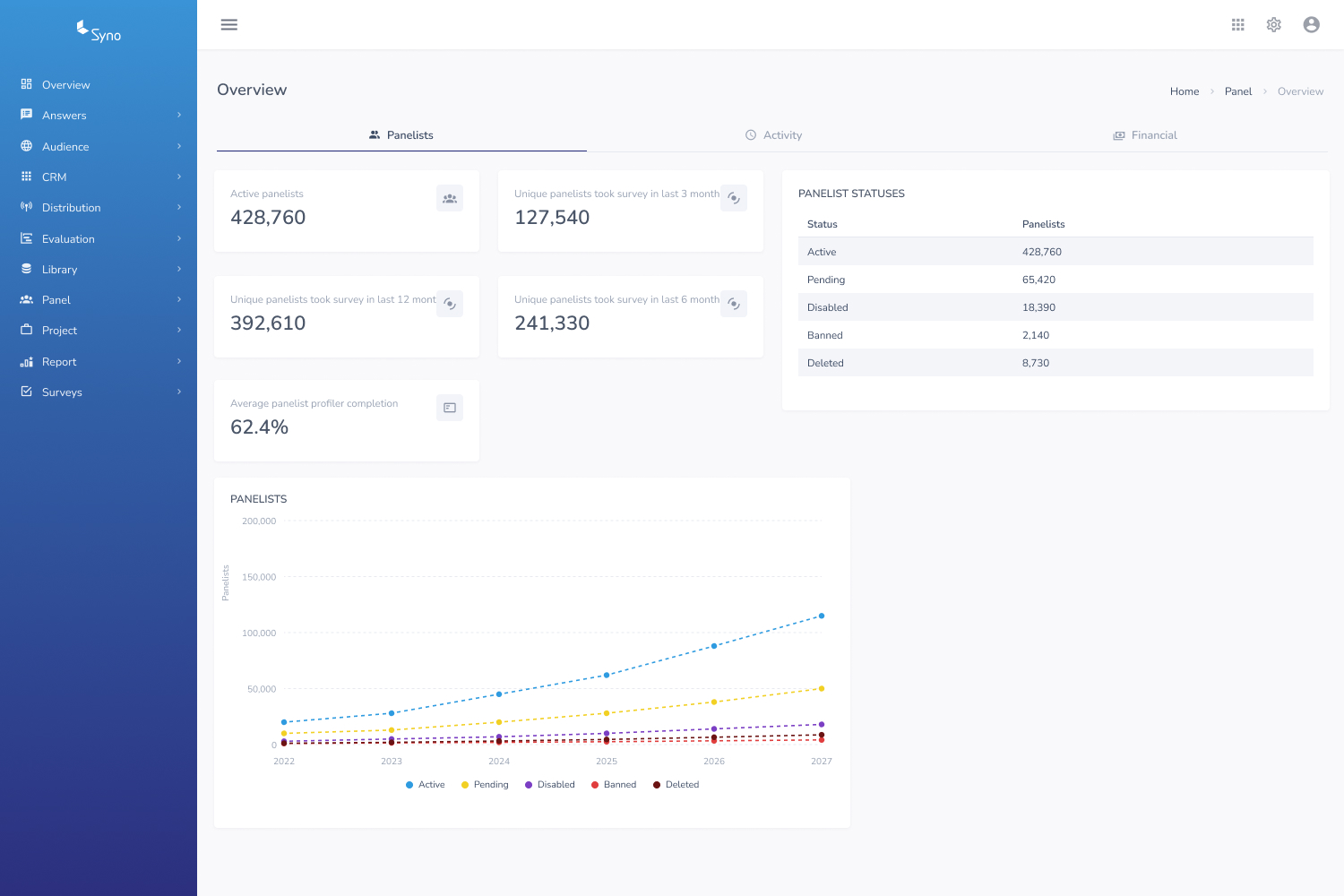Expand the Library menu chevron
Viewport: 1344px width, 896px height.
tap(179, 269)
